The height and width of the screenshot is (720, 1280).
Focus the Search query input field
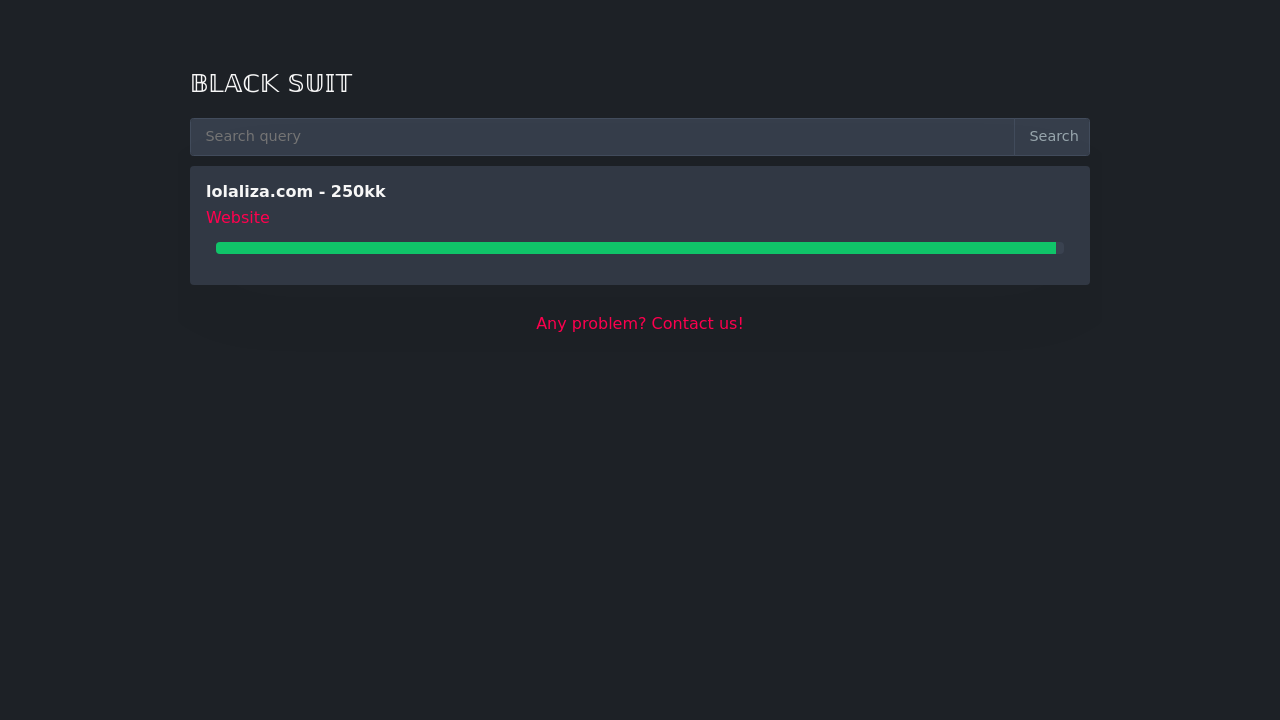602,137
